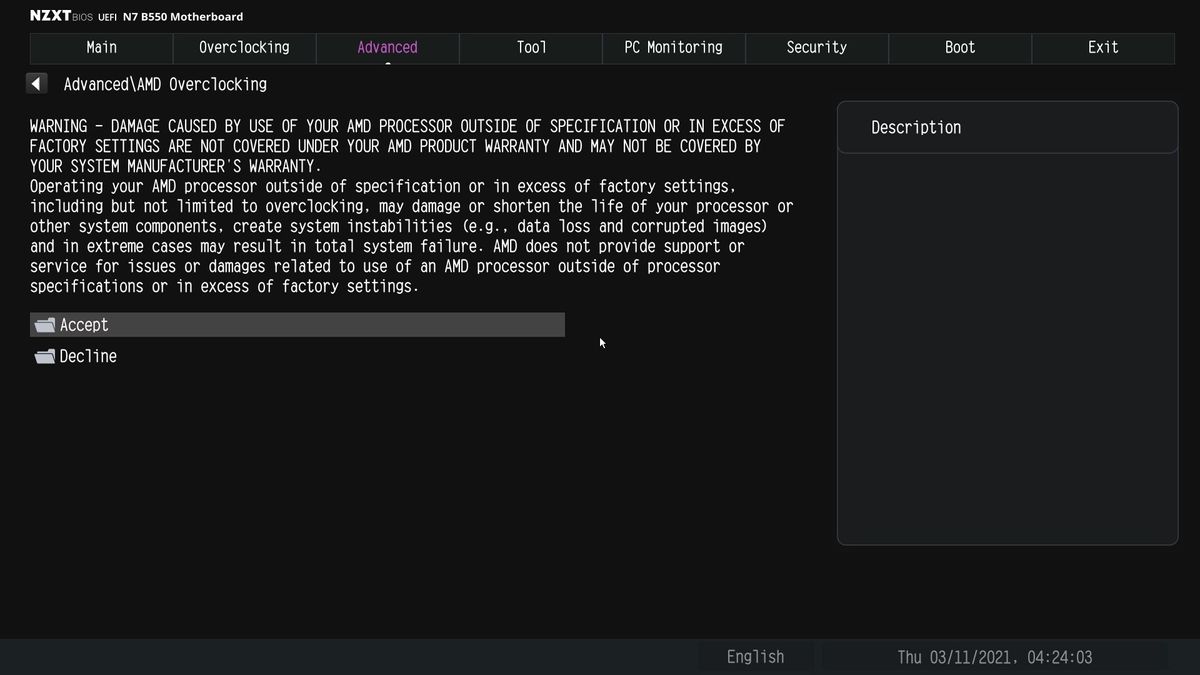Click the date and time display

click(x=995, y=657)
